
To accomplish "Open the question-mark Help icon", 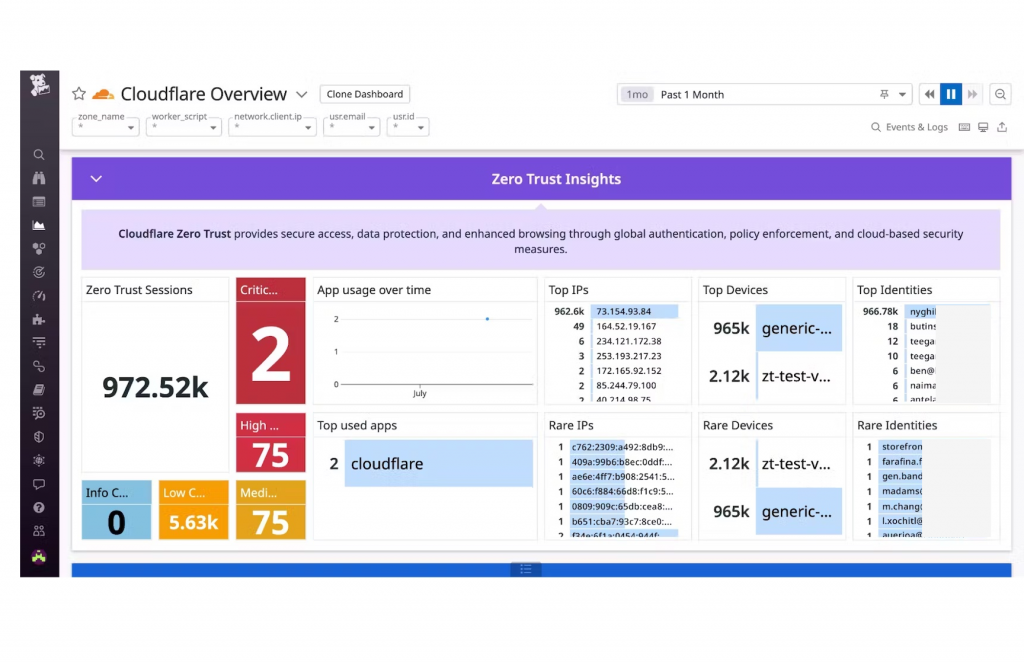I will coord(39,507).
